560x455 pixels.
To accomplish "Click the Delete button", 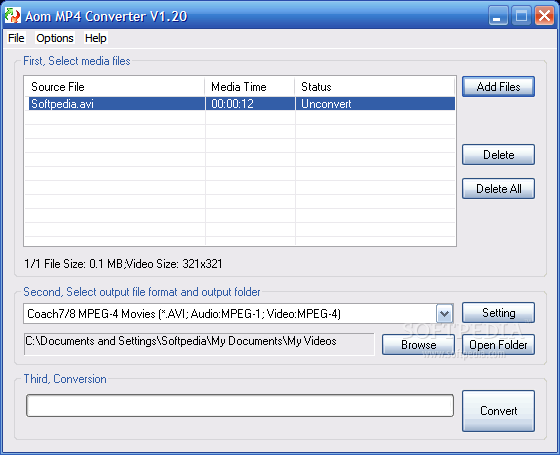I will 498,155.
